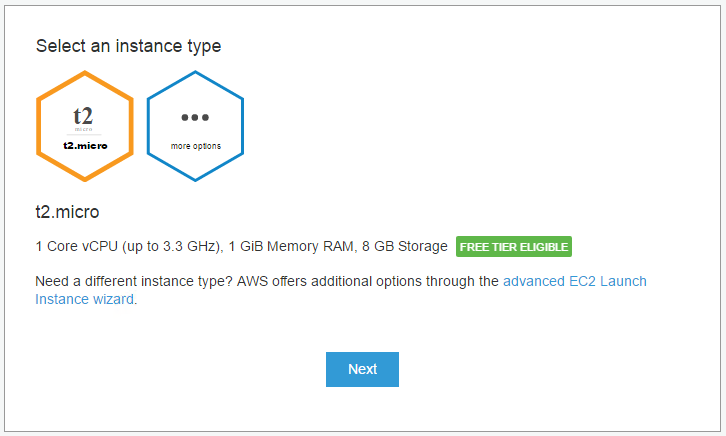Screen dimensions: 726x436
Task: Select the "more options" label under the dots
Action: [x=195, y=146]
